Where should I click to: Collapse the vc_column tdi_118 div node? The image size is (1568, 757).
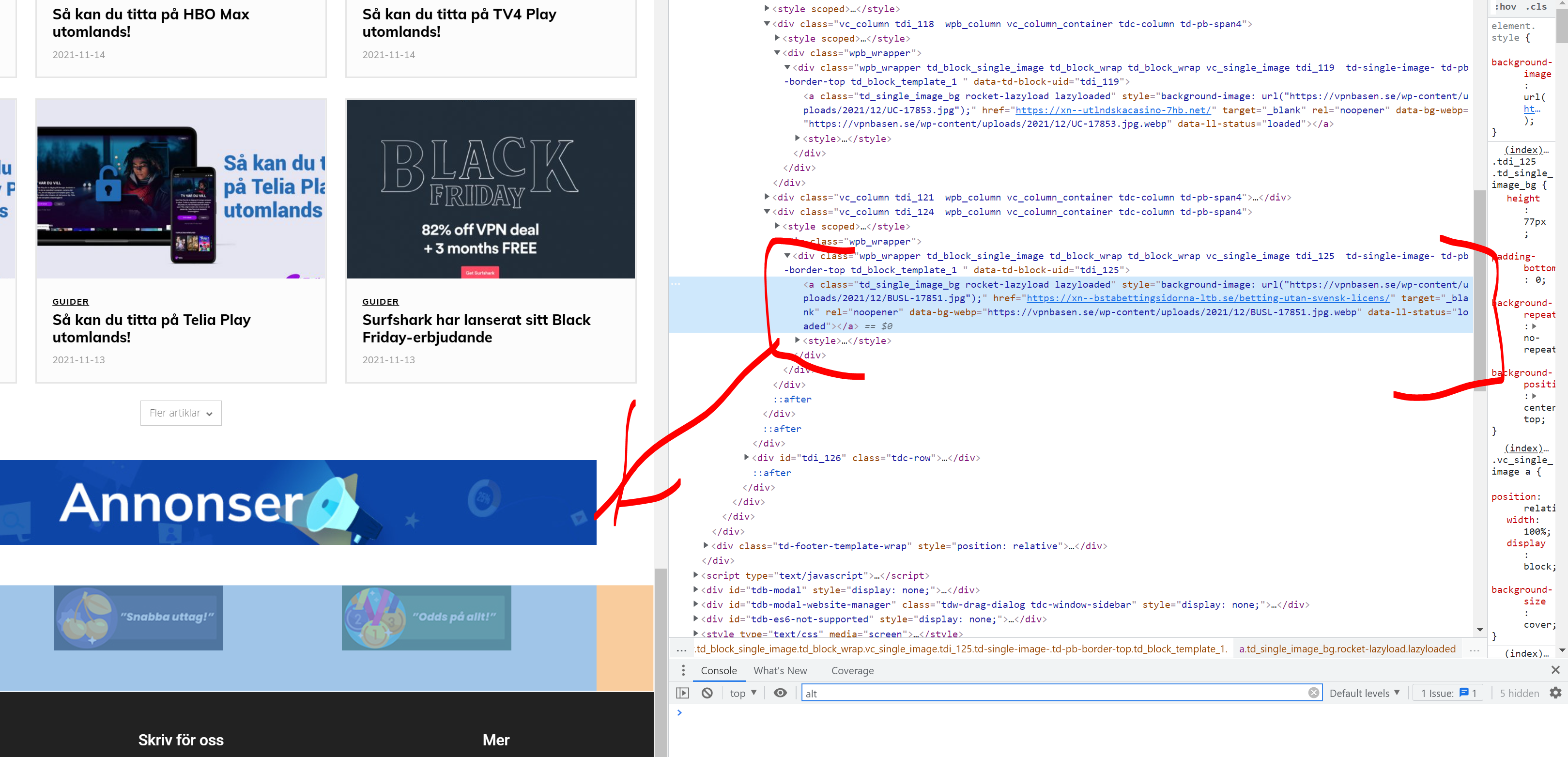click(767, 24)
